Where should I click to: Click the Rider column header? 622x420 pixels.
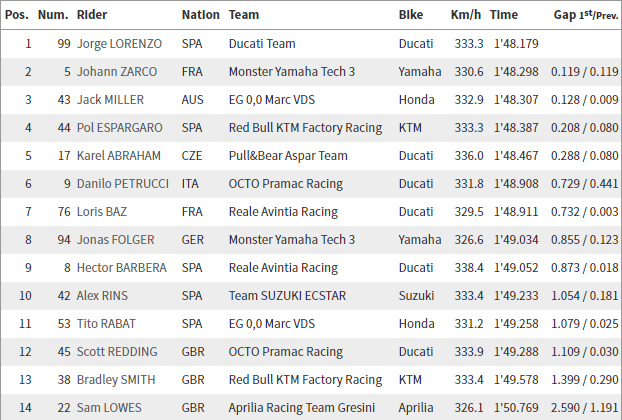click(x=92, y=15)
